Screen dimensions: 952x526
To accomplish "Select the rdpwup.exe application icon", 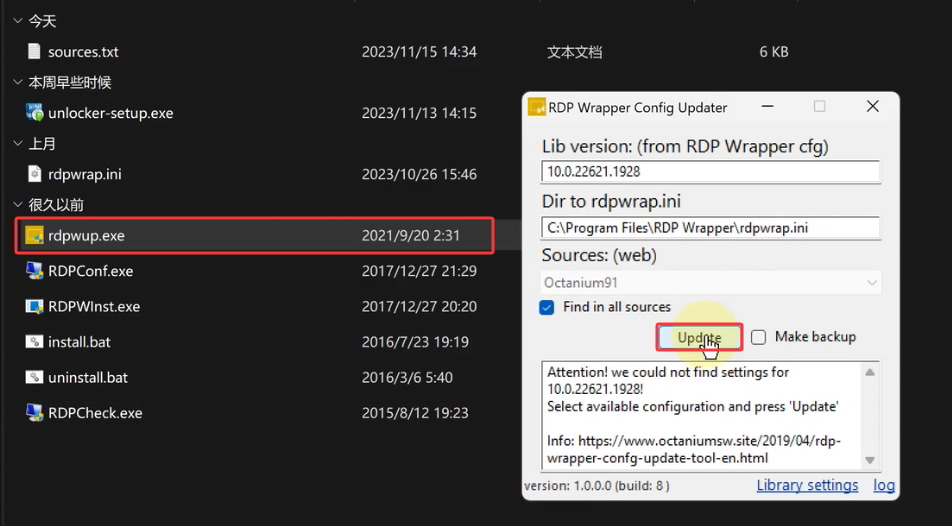I will tap(35, 236).
